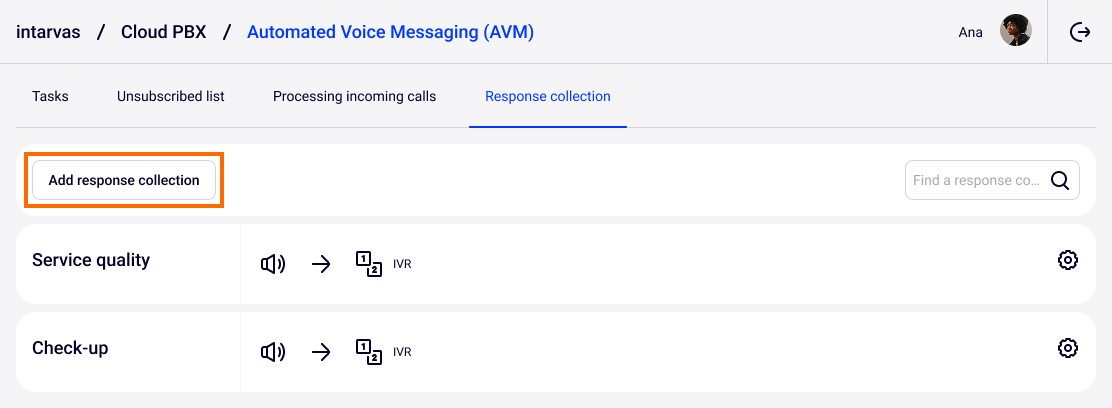This screenshot has height=408, width=1112.
Task: Click Check-up speaker icon
Action: pyautogui.click(x=272, y=352)
